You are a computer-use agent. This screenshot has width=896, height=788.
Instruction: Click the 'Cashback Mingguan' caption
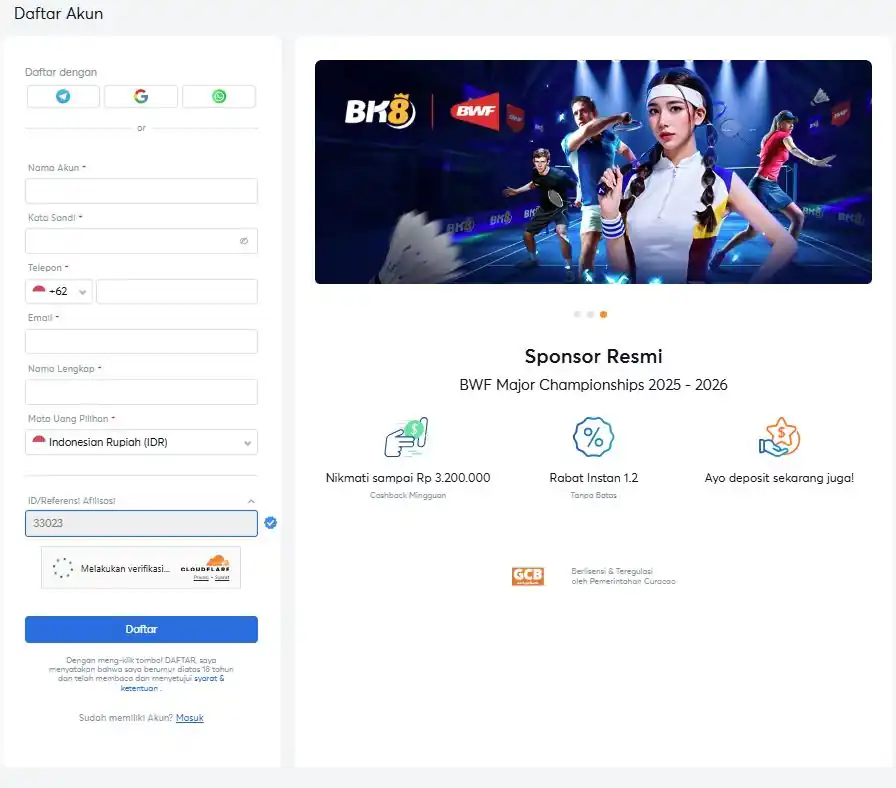click(408, 495)
